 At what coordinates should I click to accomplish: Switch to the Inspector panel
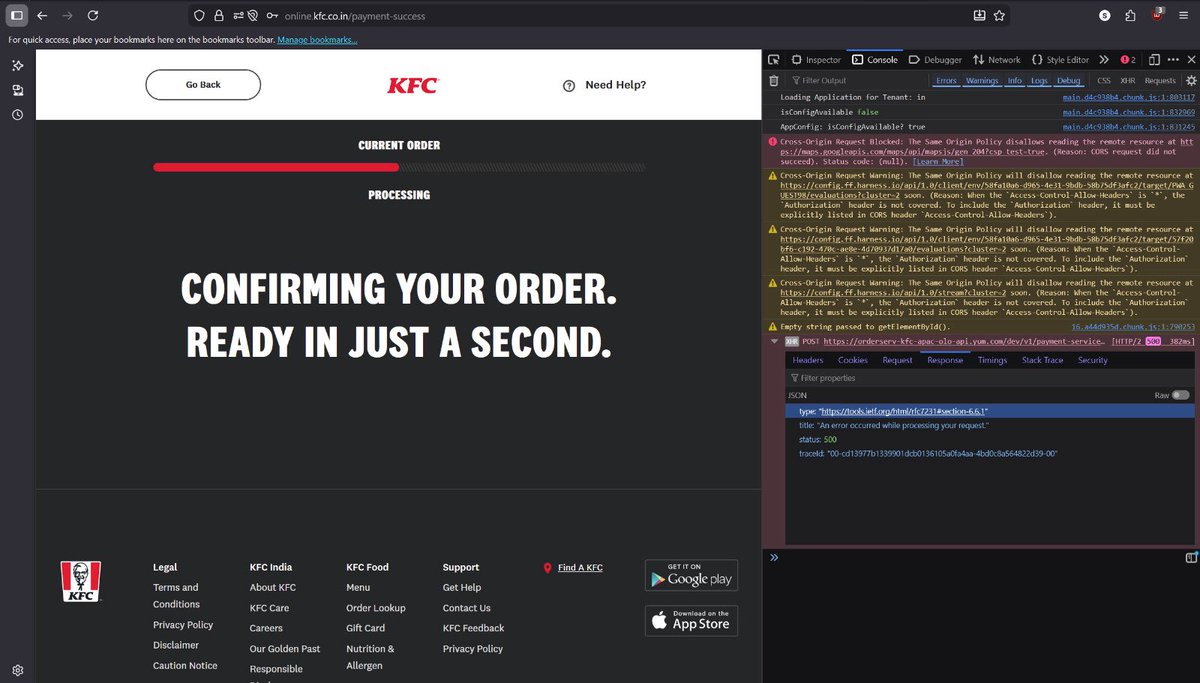[x=817, y=59]
